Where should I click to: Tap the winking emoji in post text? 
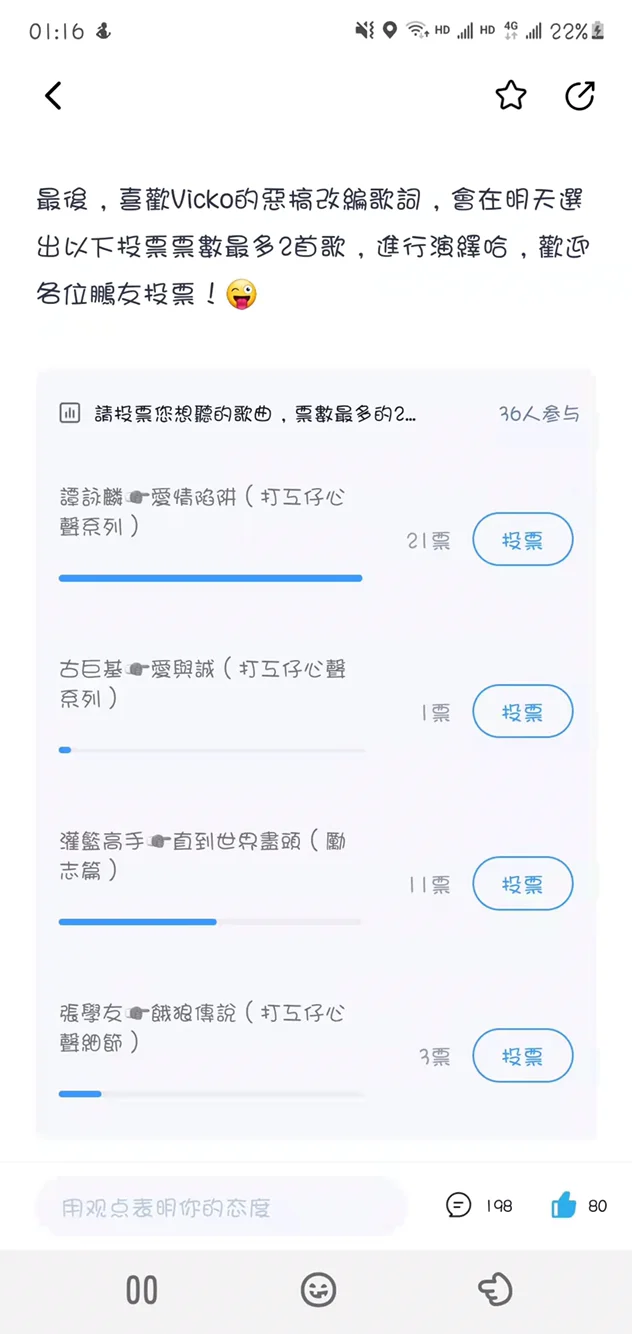pos(241,295)
